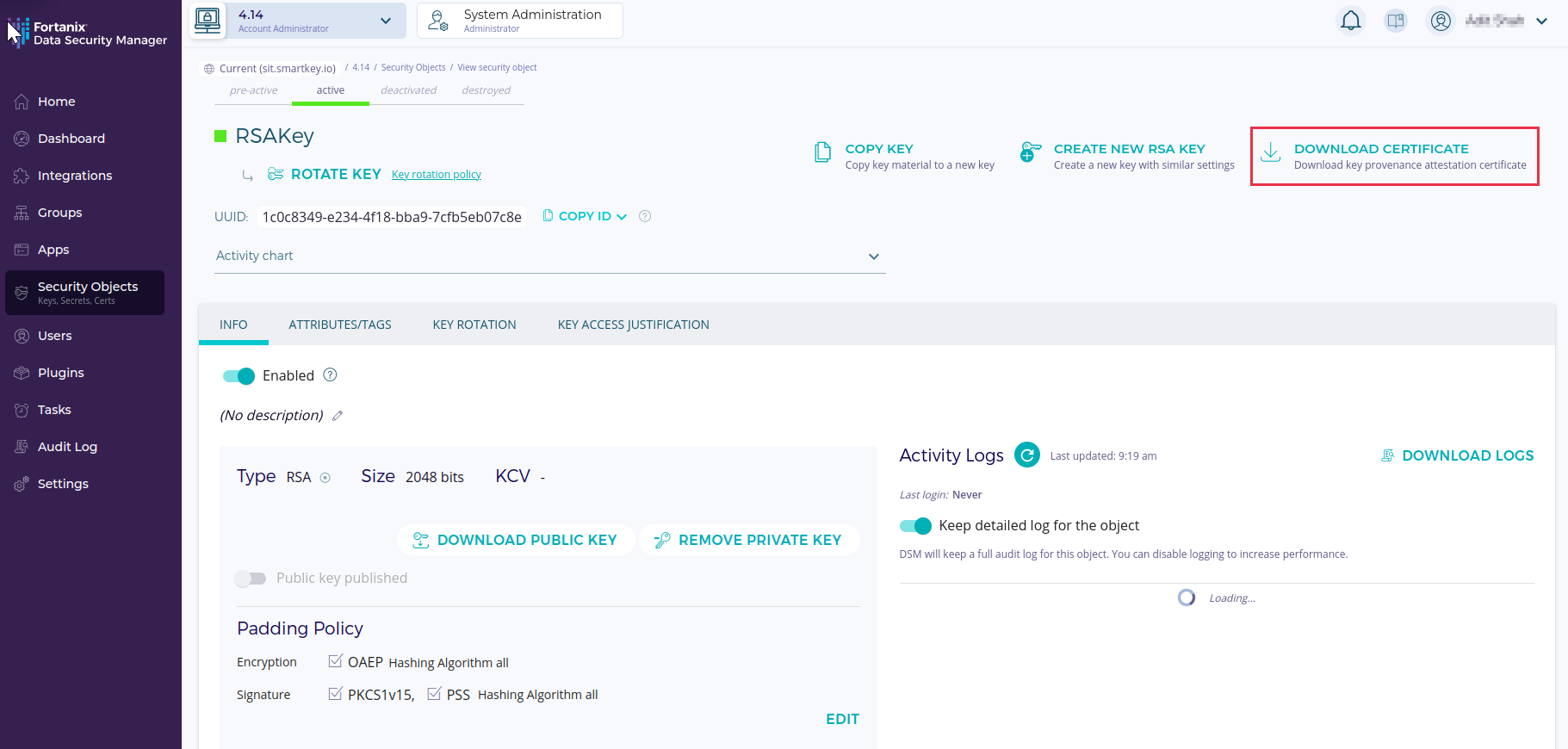Click the notifications bell icon
This screenshot has height=749, width=1568.
[1350, 21]
